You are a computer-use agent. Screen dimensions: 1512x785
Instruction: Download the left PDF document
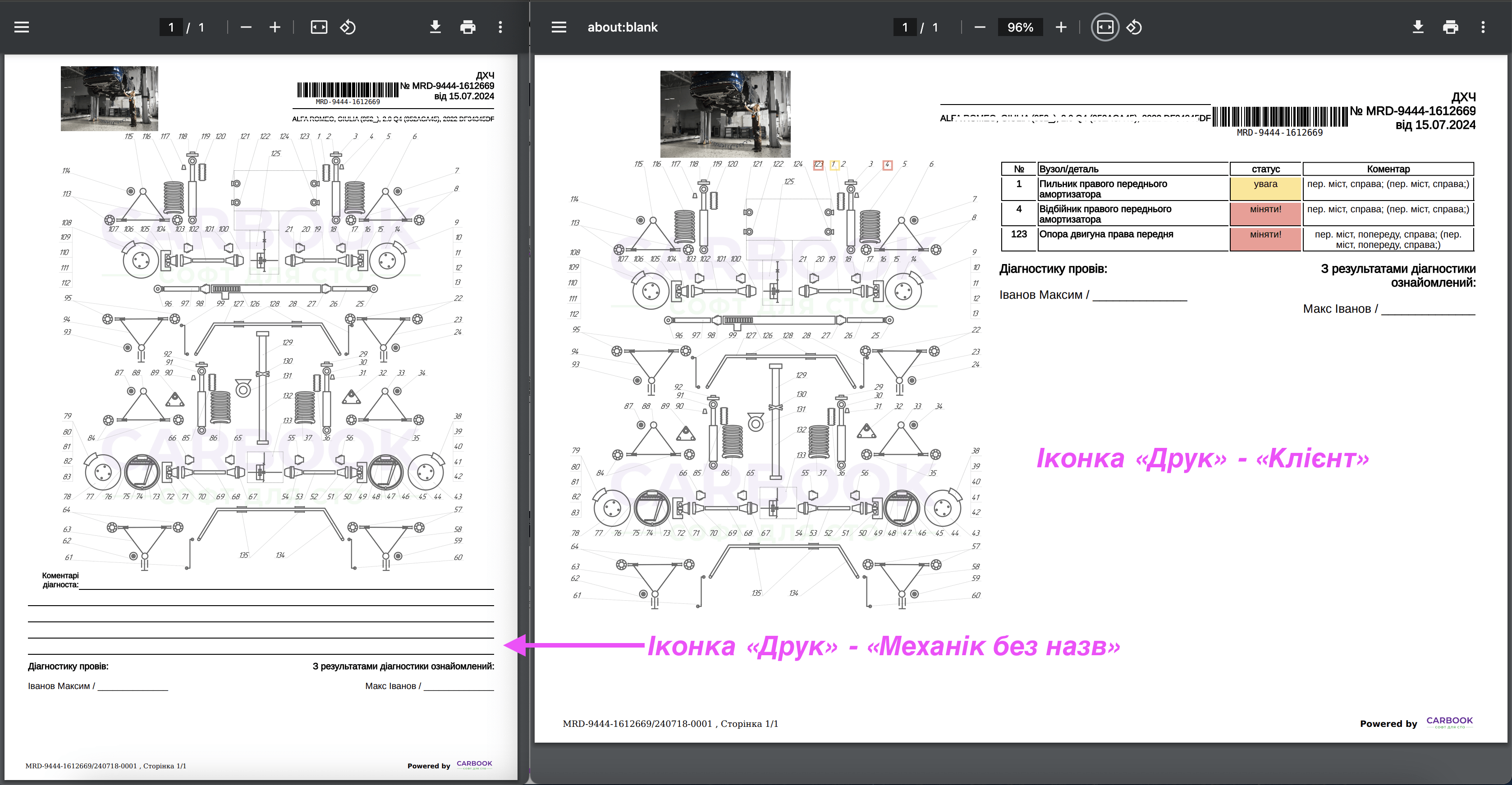tap(435, 27)
